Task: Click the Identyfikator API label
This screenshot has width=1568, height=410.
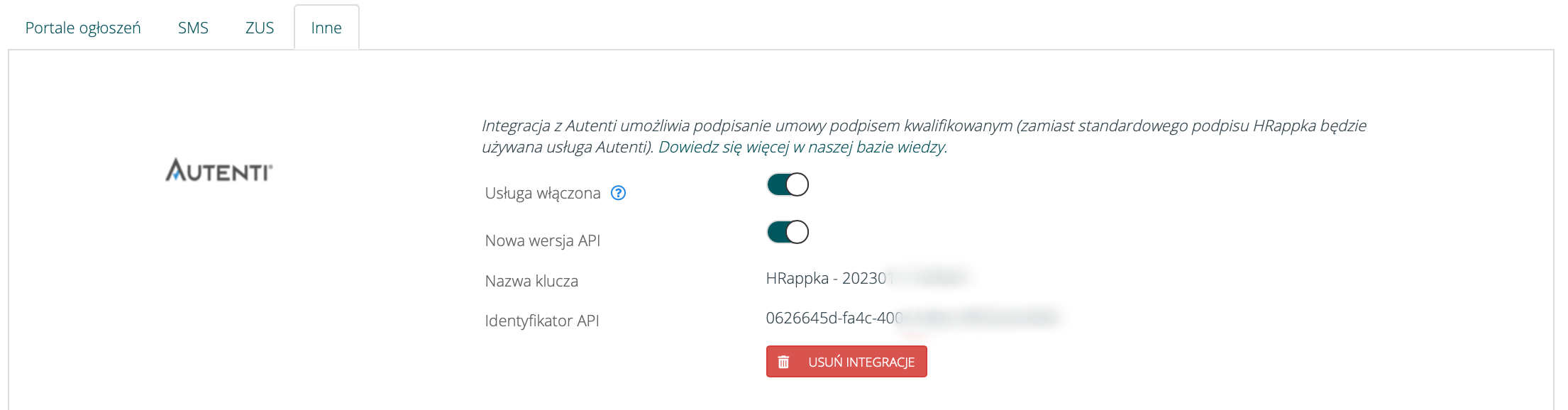Action: [542, 321]
